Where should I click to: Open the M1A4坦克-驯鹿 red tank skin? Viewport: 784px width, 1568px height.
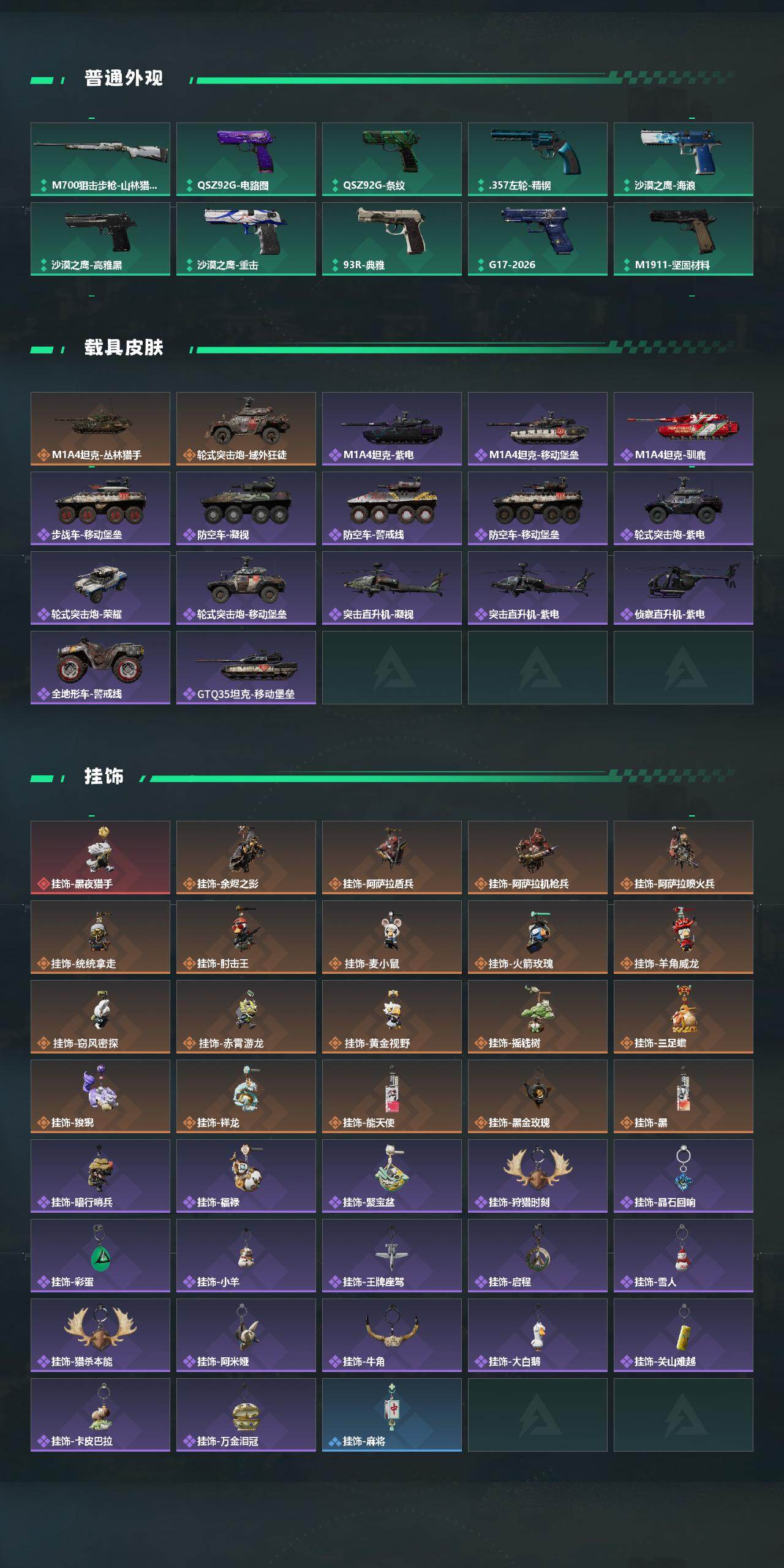pyautogui.click(x=684, y=429)
